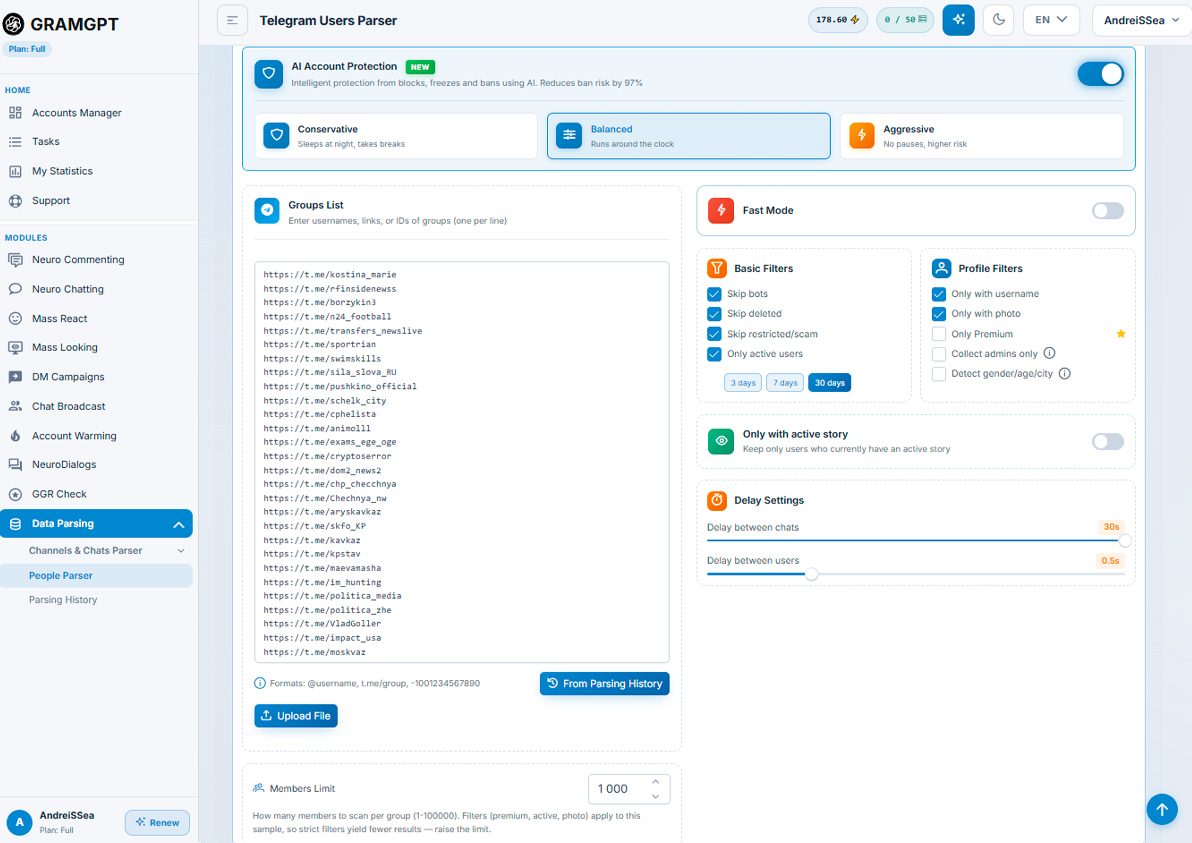Viewport: 1192px width, 843px height.
Task: Select the 7 days activity option
Action: pyautogui.click(x=785, y=383)
